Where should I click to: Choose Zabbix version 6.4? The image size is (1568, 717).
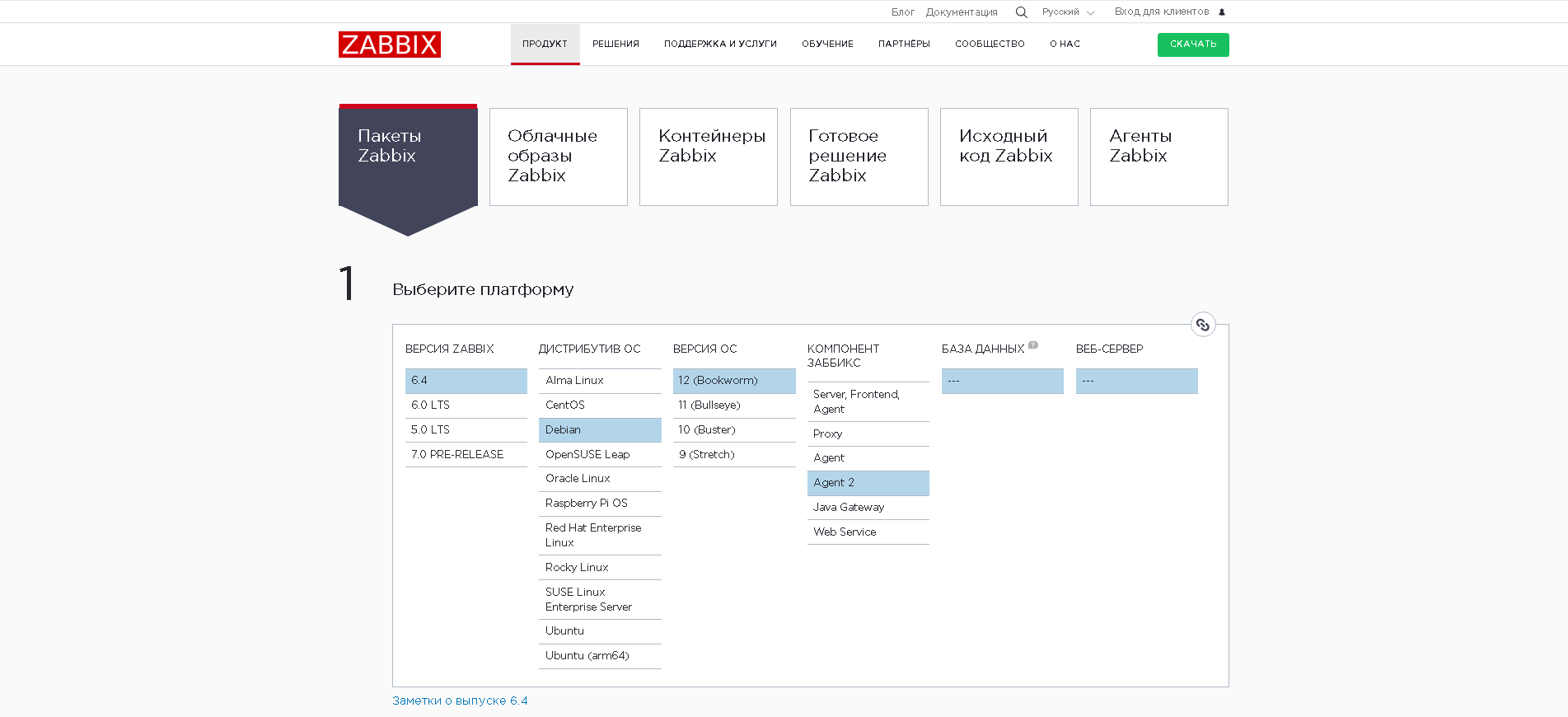coord(466,381)
